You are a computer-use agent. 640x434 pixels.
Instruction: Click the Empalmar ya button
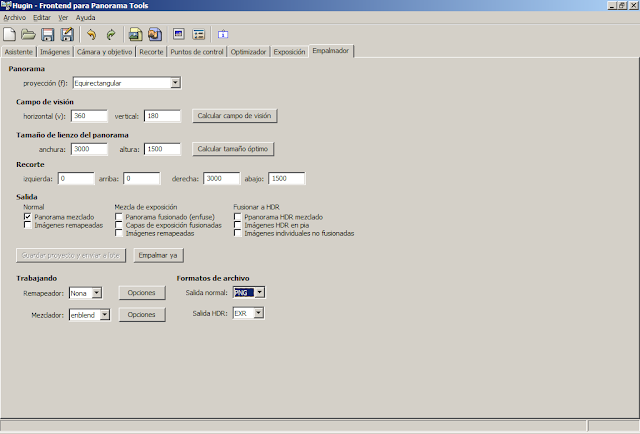tap(158, 255)
